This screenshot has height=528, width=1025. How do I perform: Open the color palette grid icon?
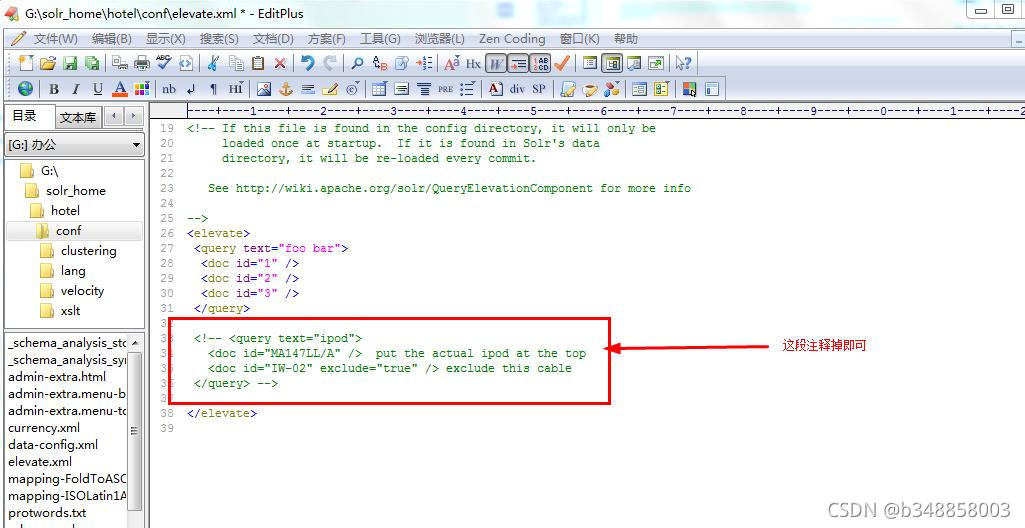pyautogui.click(x=141, y=89)
